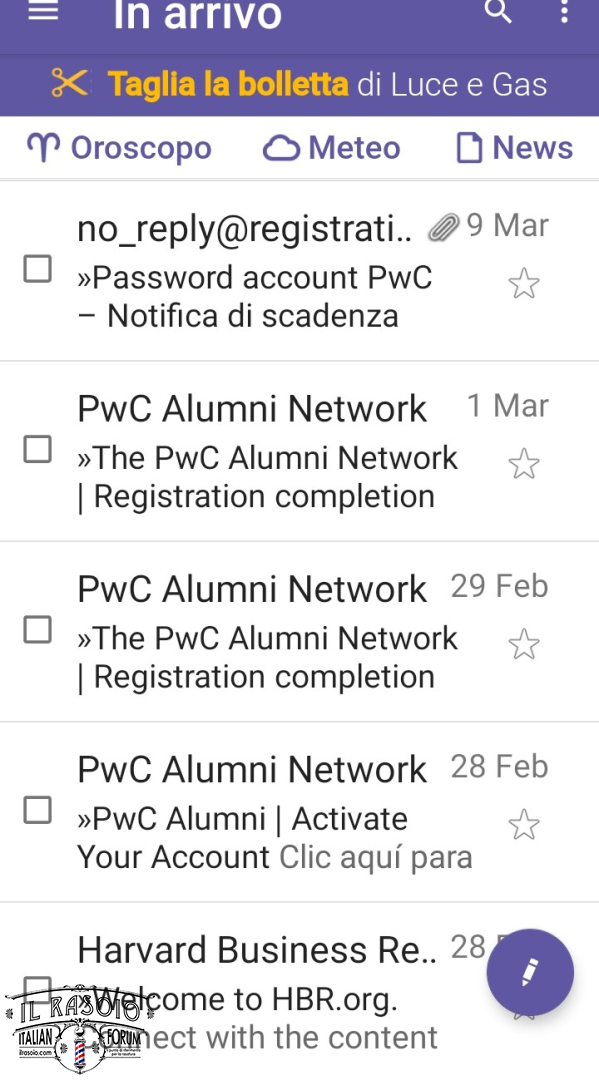
Task: Tap the search magnifier icon
Action: pos(498,10)
